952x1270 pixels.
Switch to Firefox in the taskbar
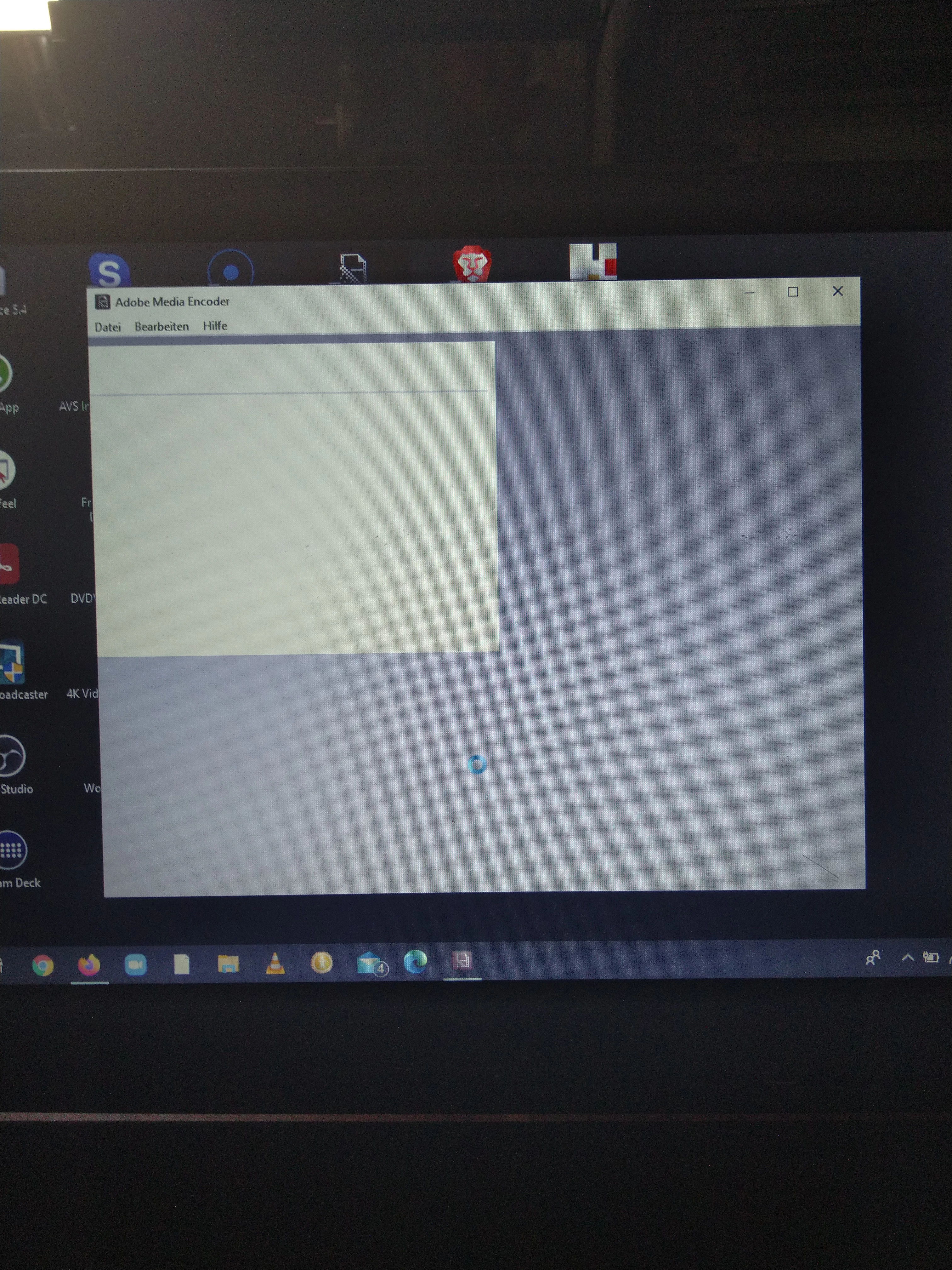89,964
